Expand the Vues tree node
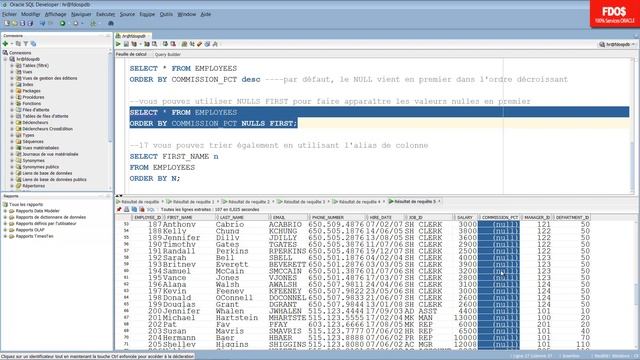 click(x=12, y=72)
